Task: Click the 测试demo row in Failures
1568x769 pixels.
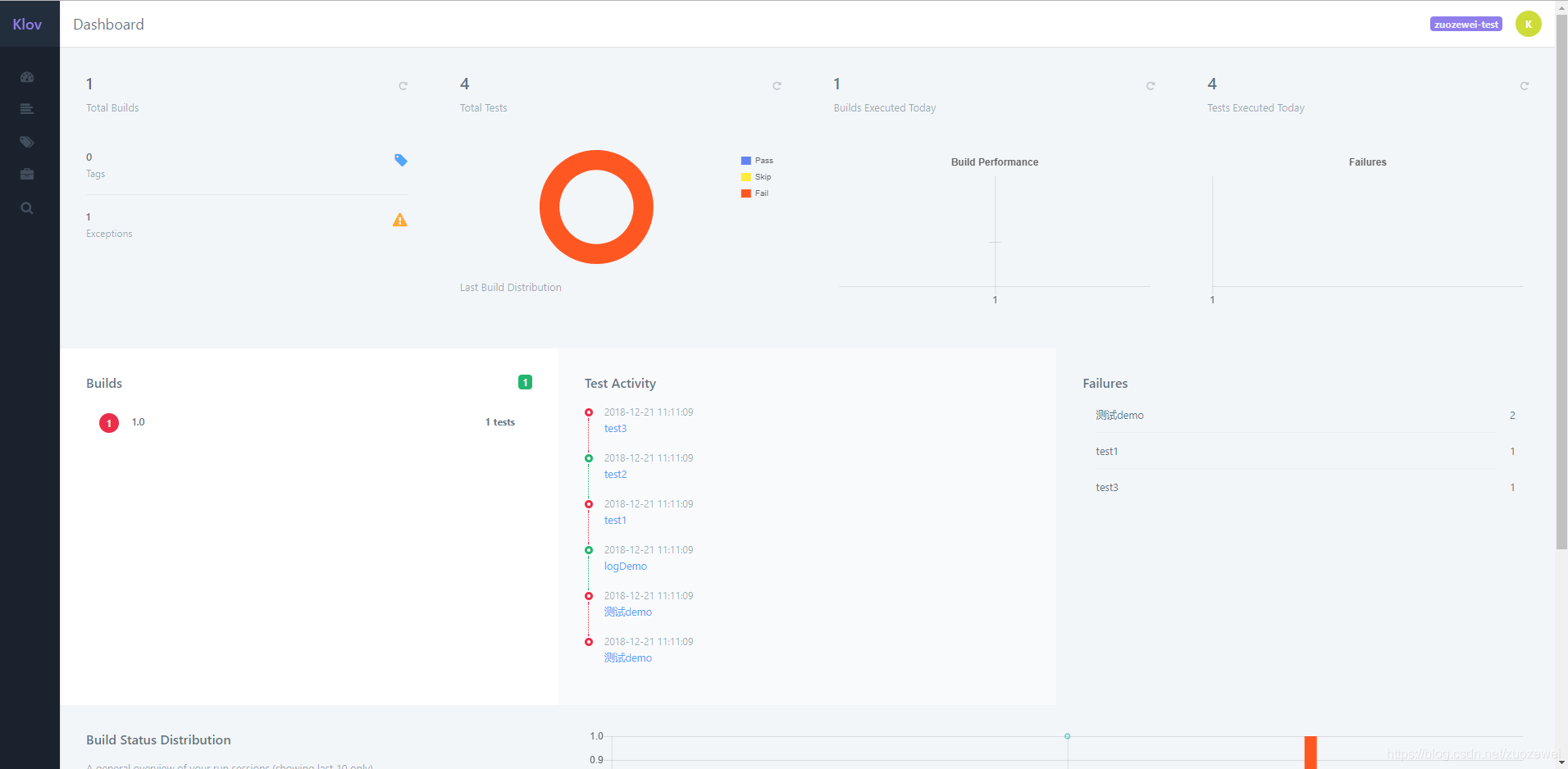Action: pyautogui.click(x=1306, y=416)
